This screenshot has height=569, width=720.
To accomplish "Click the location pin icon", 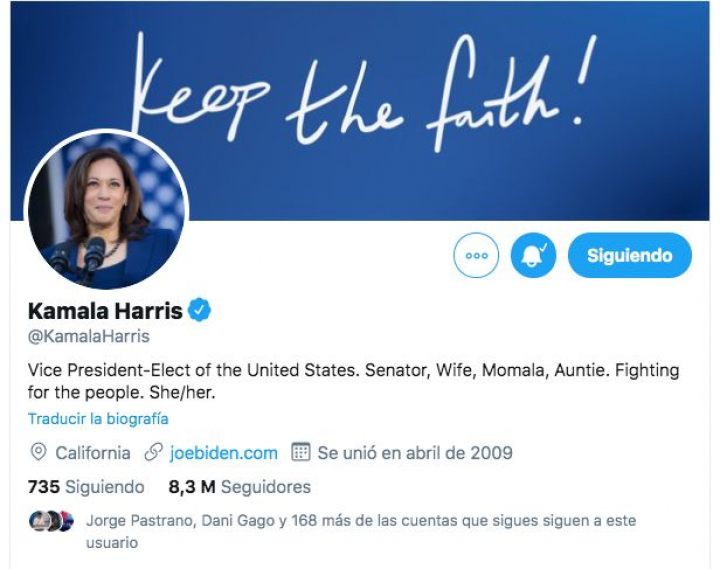I will (38, 453).
